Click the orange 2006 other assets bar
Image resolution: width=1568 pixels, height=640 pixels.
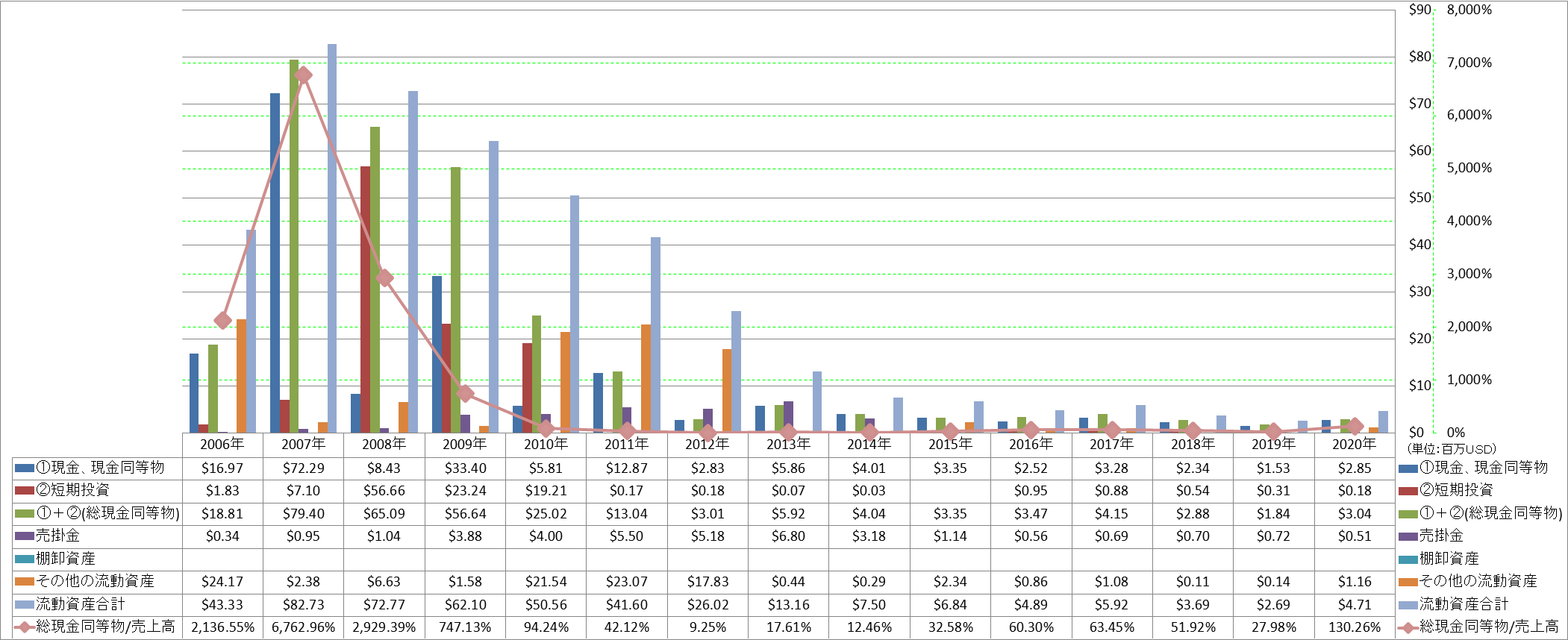coord(241,376)
